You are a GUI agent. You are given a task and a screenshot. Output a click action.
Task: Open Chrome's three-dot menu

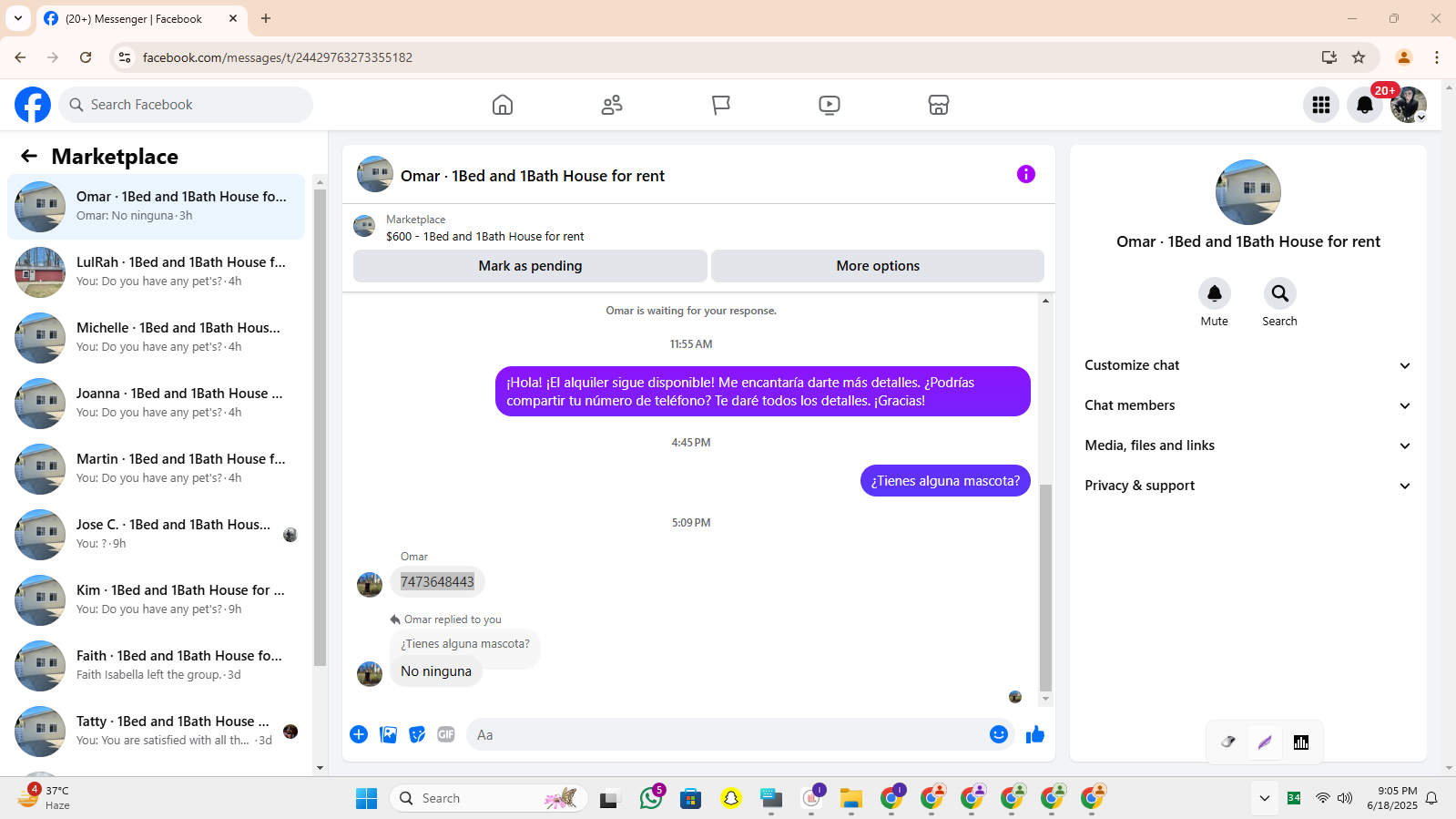pos(1437,57)
